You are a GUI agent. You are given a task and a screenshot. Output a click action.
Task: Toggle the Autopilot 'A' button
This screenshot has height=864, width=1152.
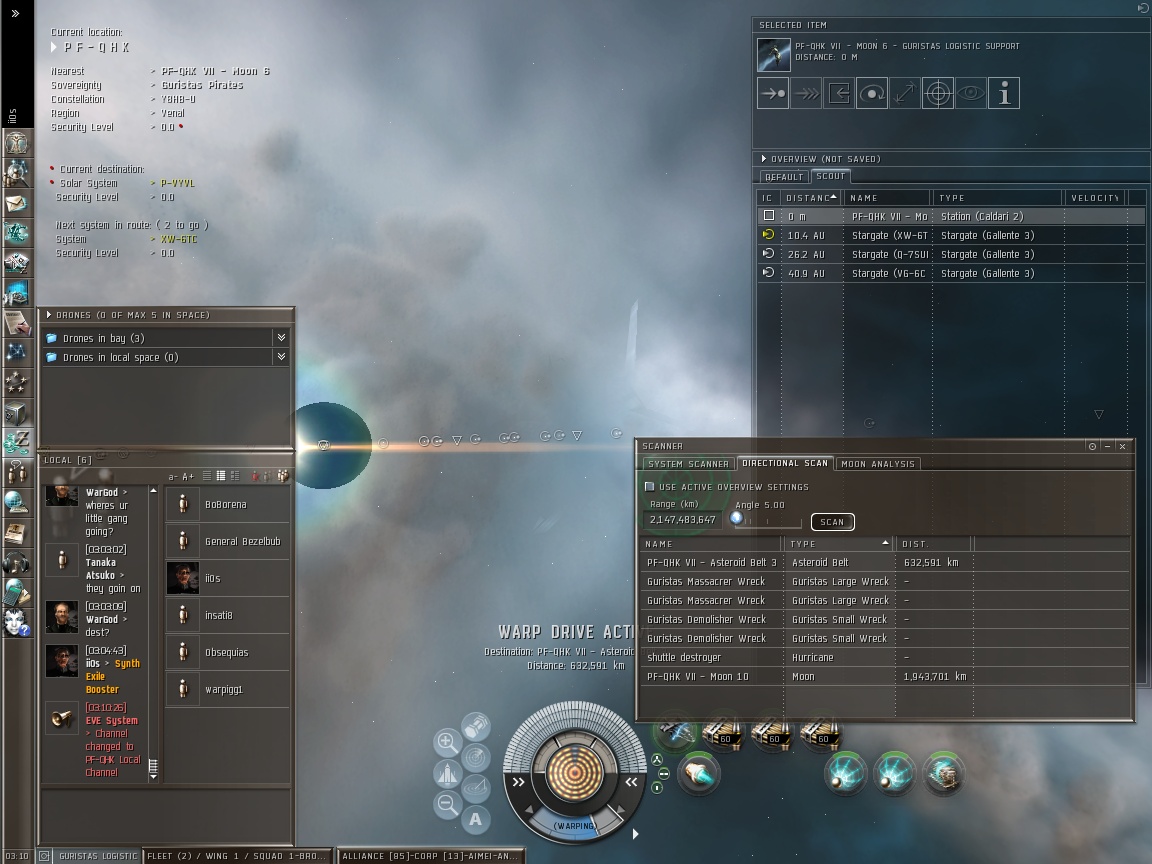click(x=475, y=819)
